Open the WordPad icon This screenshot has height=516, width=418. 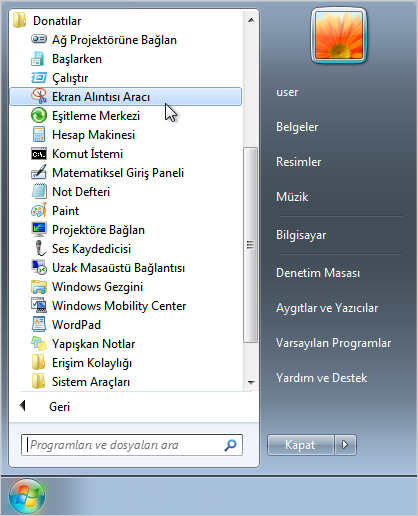39,325
